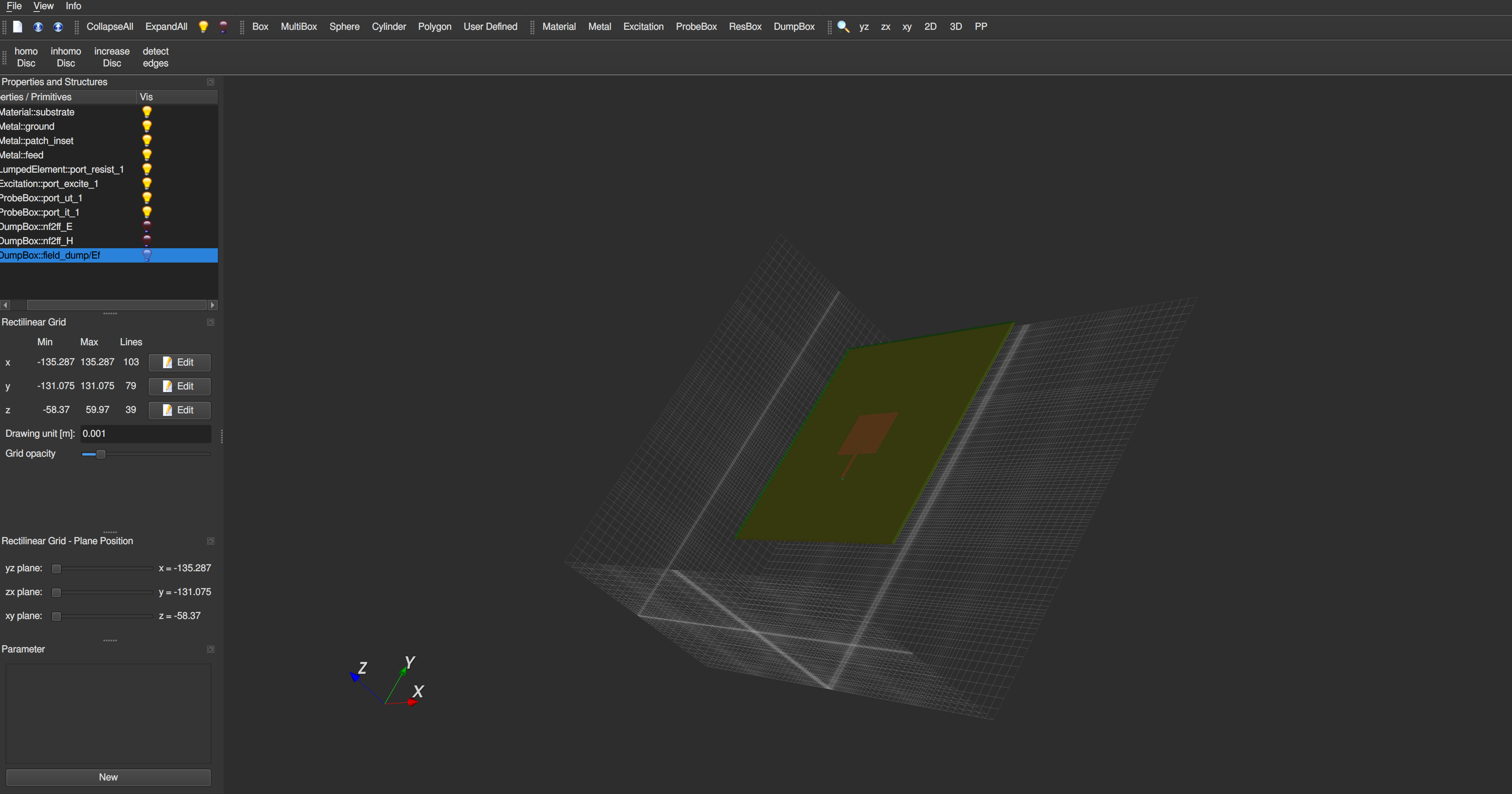The height and width of the screenshot is (794, 1512).
Task: Click float icon of Plane Position panel
Action: (211, 541)
